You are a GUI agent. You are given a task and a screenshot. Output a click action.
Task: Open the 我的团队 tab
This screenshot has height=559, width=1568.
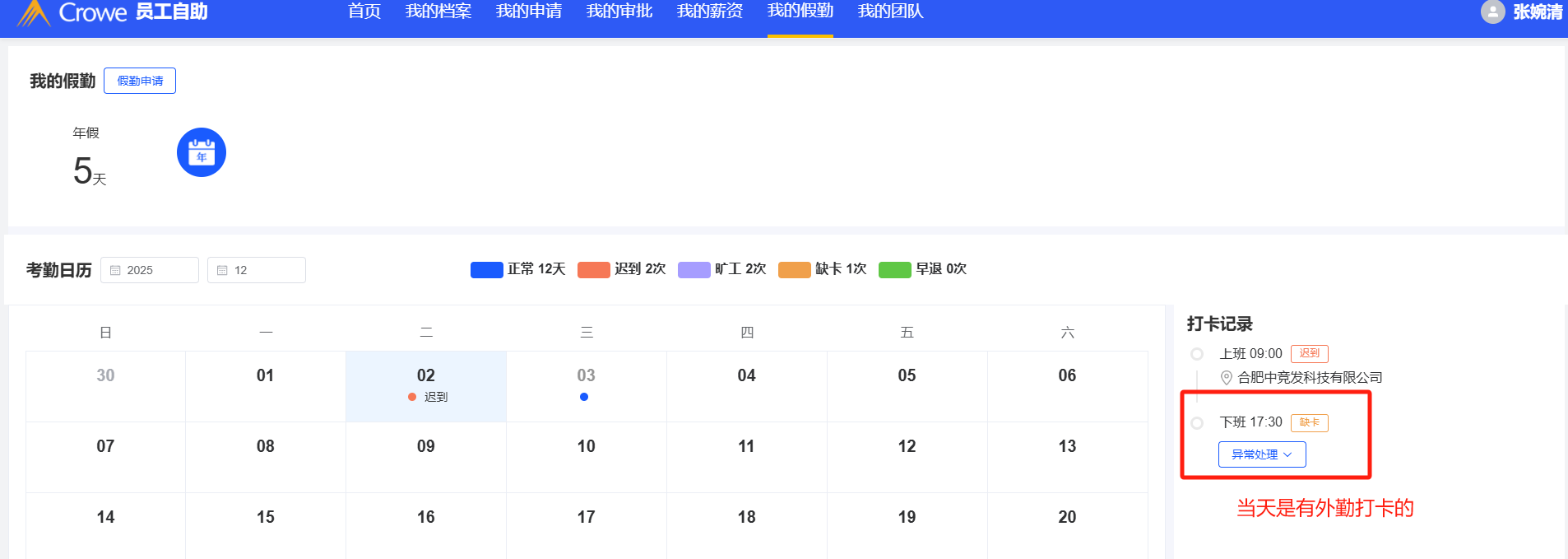[891, 12]
